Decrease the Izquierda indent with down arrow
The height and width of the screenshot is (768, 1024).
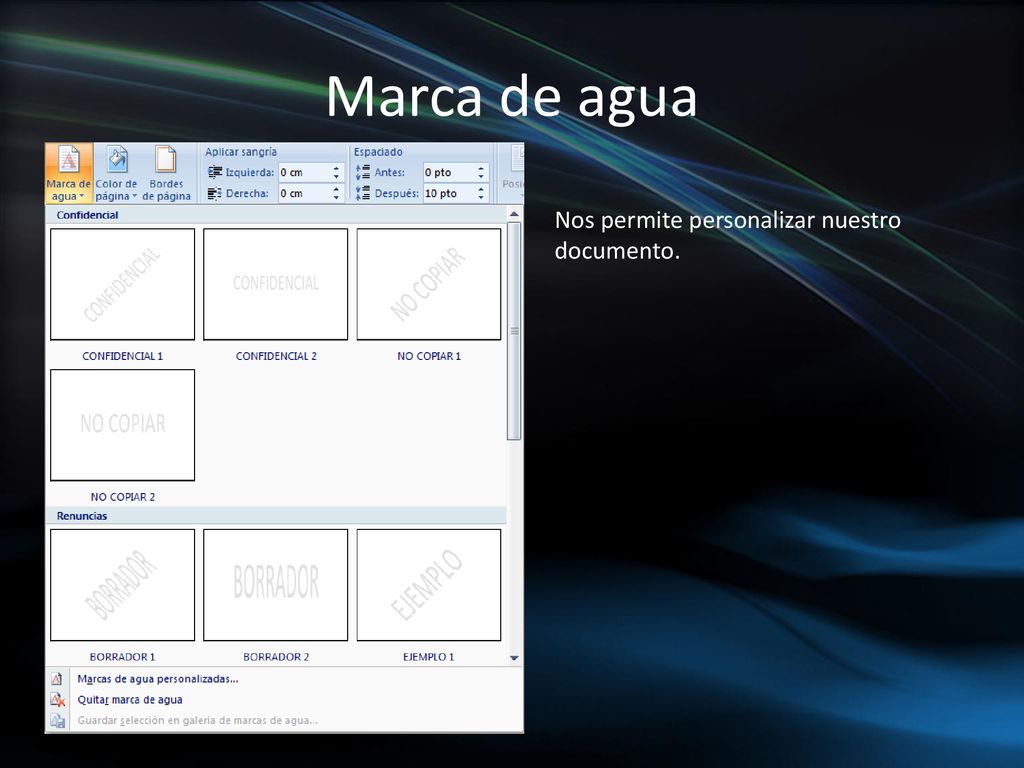(336, 177)
